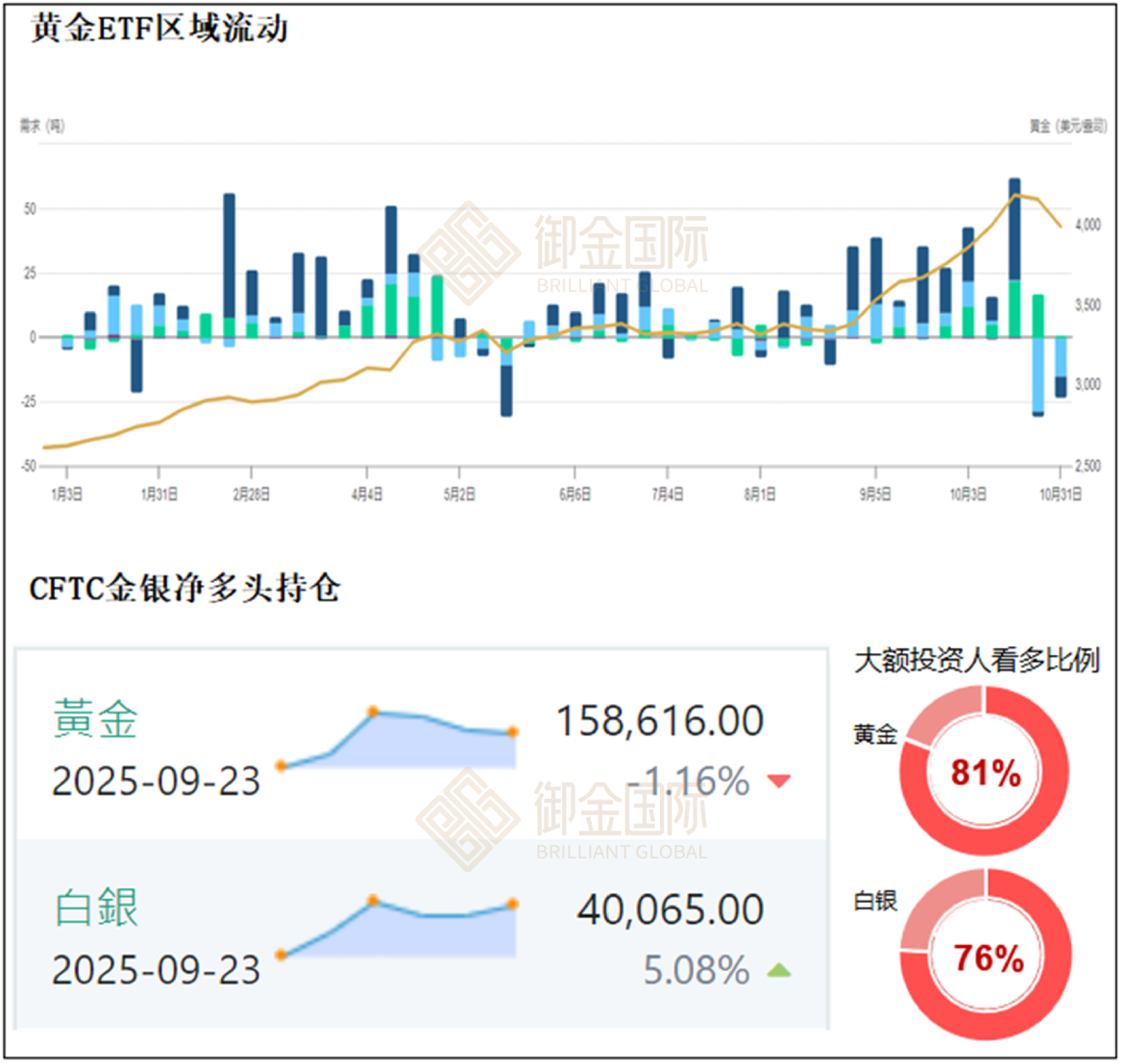Click the CFTC金银净多头持仓 section heading

[x=184, y=588]
